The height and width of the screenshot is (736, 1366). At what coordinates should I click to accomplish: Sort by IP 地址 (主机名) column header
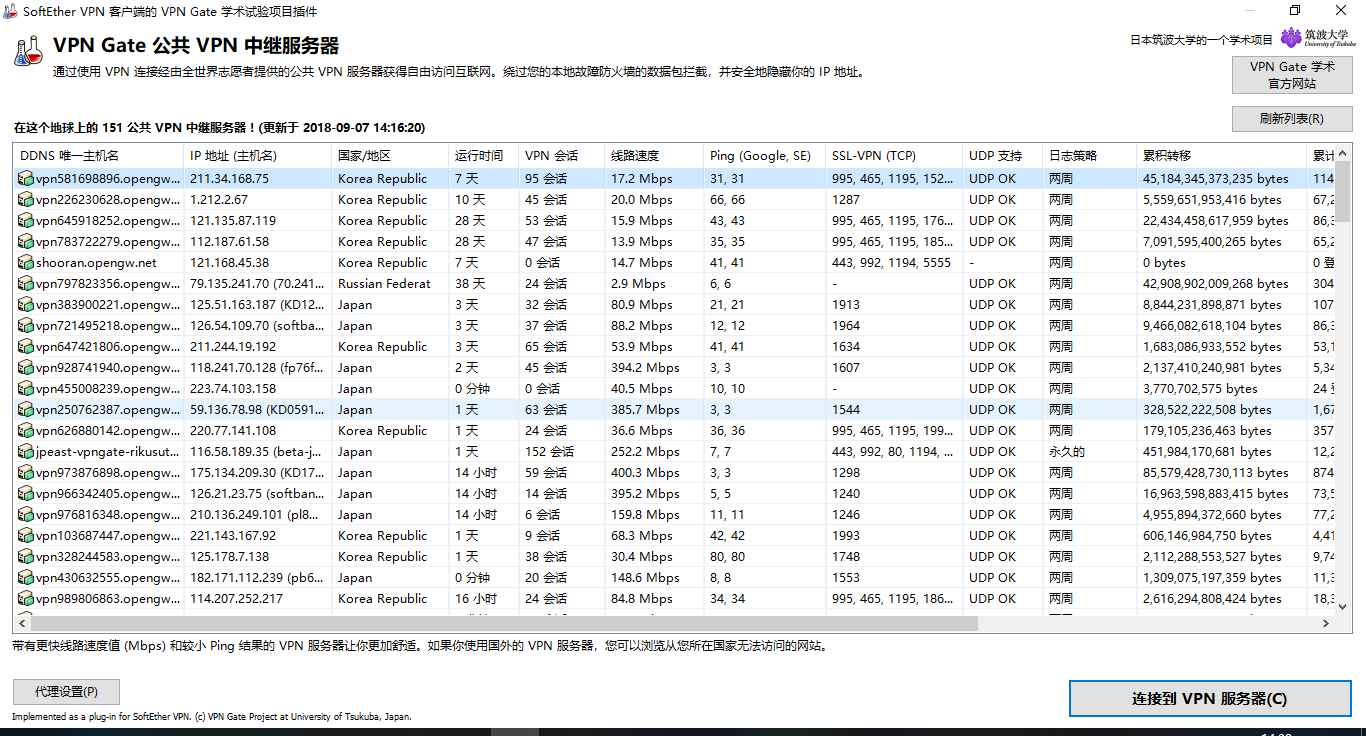pos(257,156)
